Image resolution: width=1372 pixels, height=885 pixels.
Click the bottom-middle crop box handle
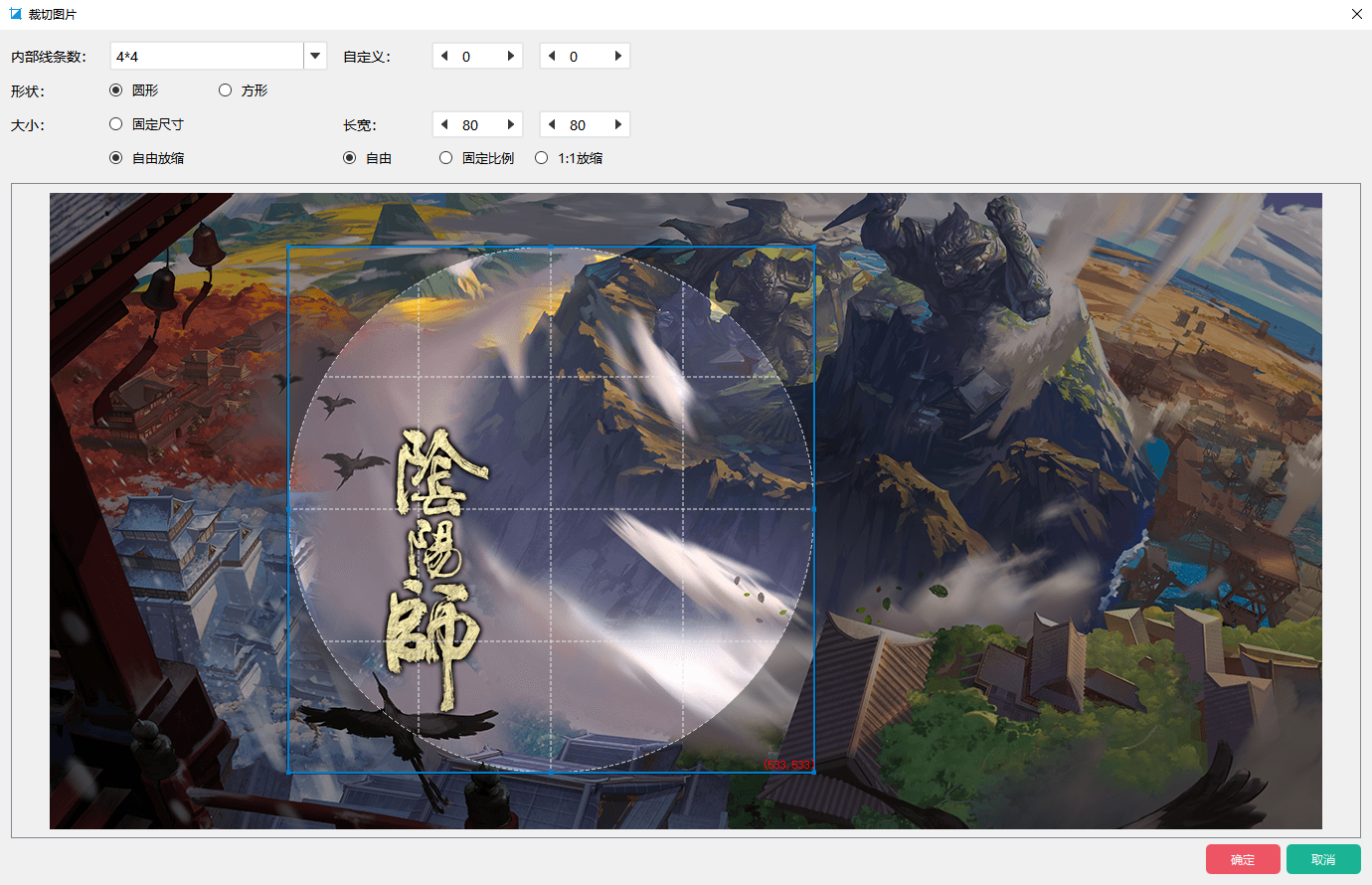(551, 772)
